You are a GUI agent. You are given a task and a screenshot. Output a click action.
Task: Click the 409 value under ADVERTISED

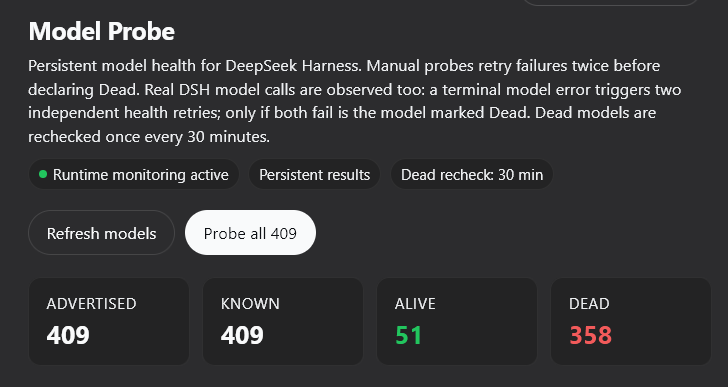tap(68, 335)
